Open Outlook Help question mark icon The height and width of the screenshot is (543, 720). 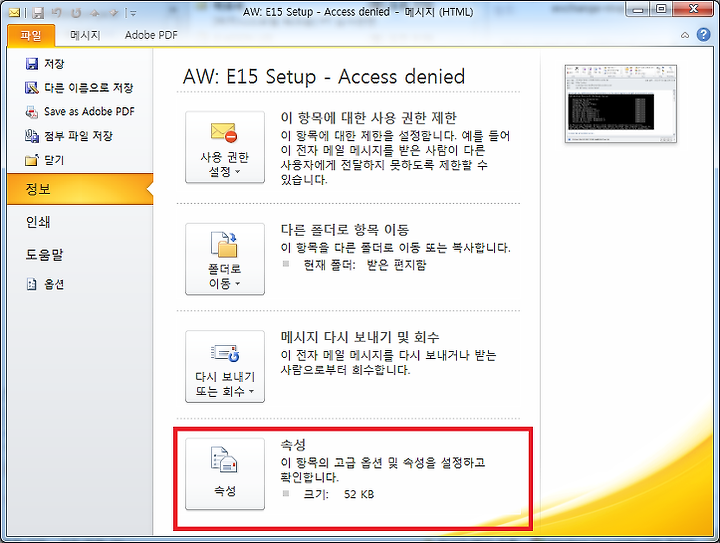(703, 34)
